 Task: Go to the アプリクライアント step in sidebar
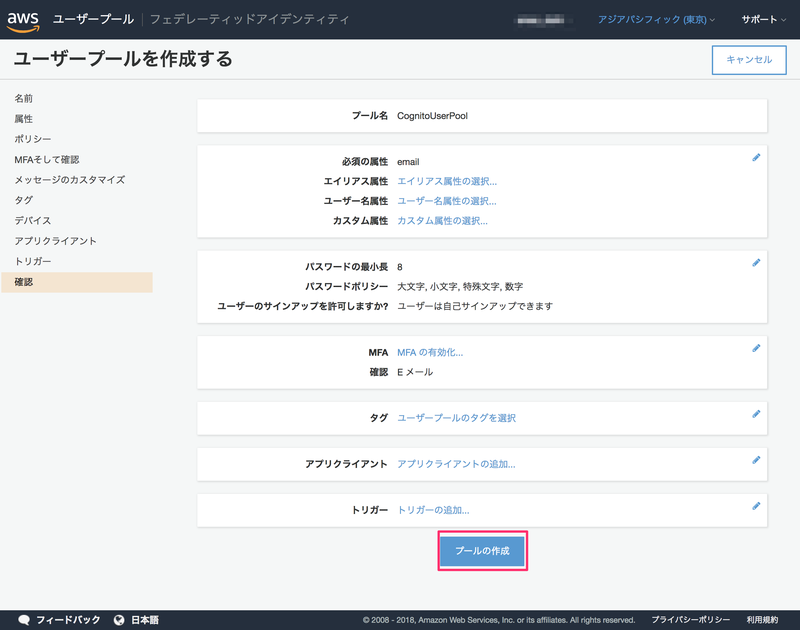coord(56,241)
